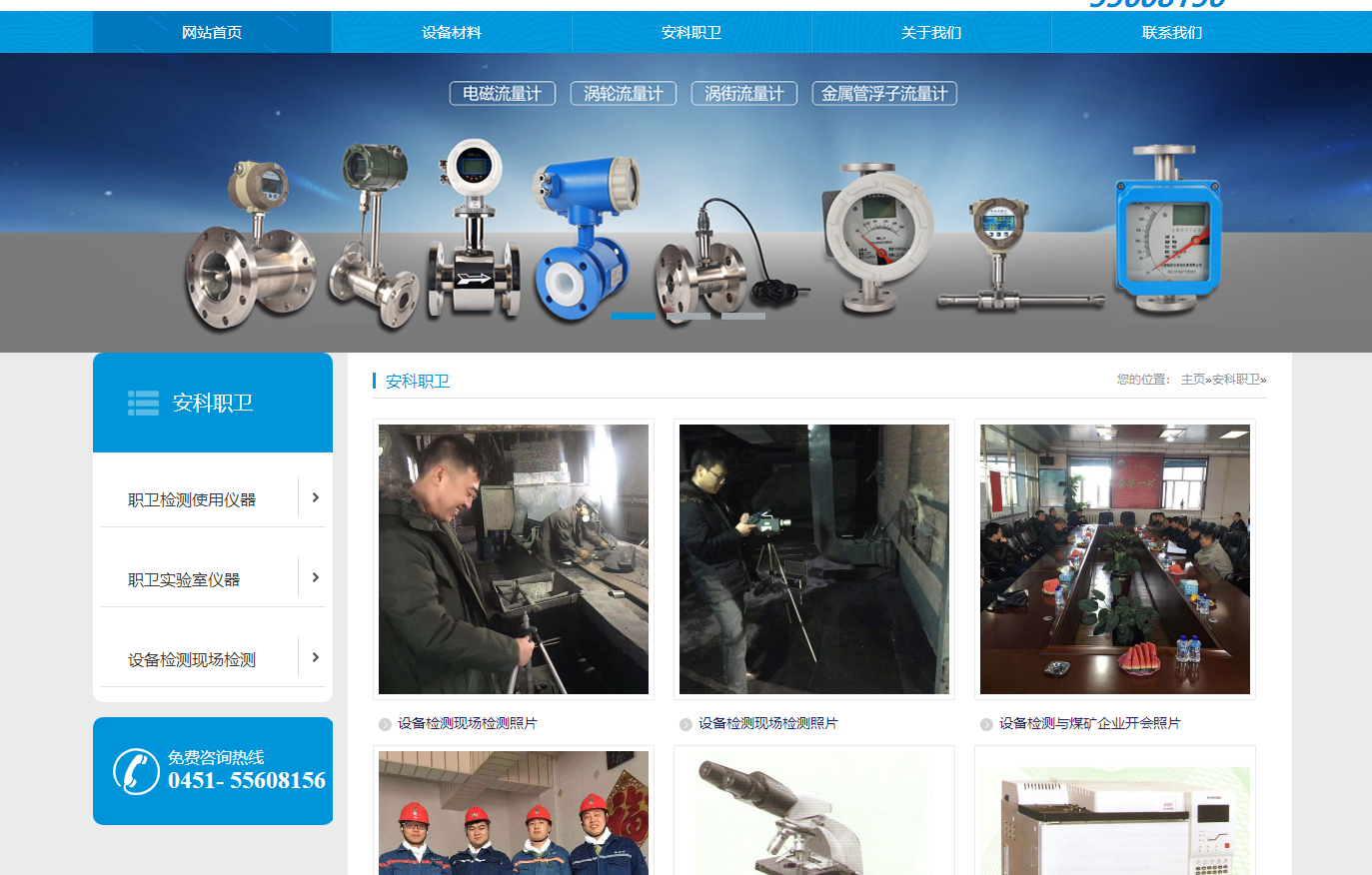The width and height of the screenshot is (1372, 875).
Task: Click bullet icon before 设备检测与煤矿企业开会照片
Action: 986,724
